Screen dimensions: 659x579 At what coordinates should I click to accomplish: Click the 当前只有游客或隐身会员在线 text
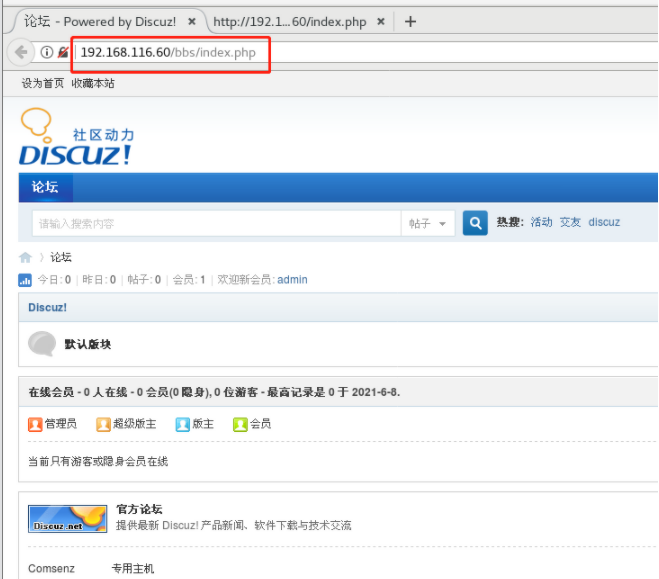(98, 461)
